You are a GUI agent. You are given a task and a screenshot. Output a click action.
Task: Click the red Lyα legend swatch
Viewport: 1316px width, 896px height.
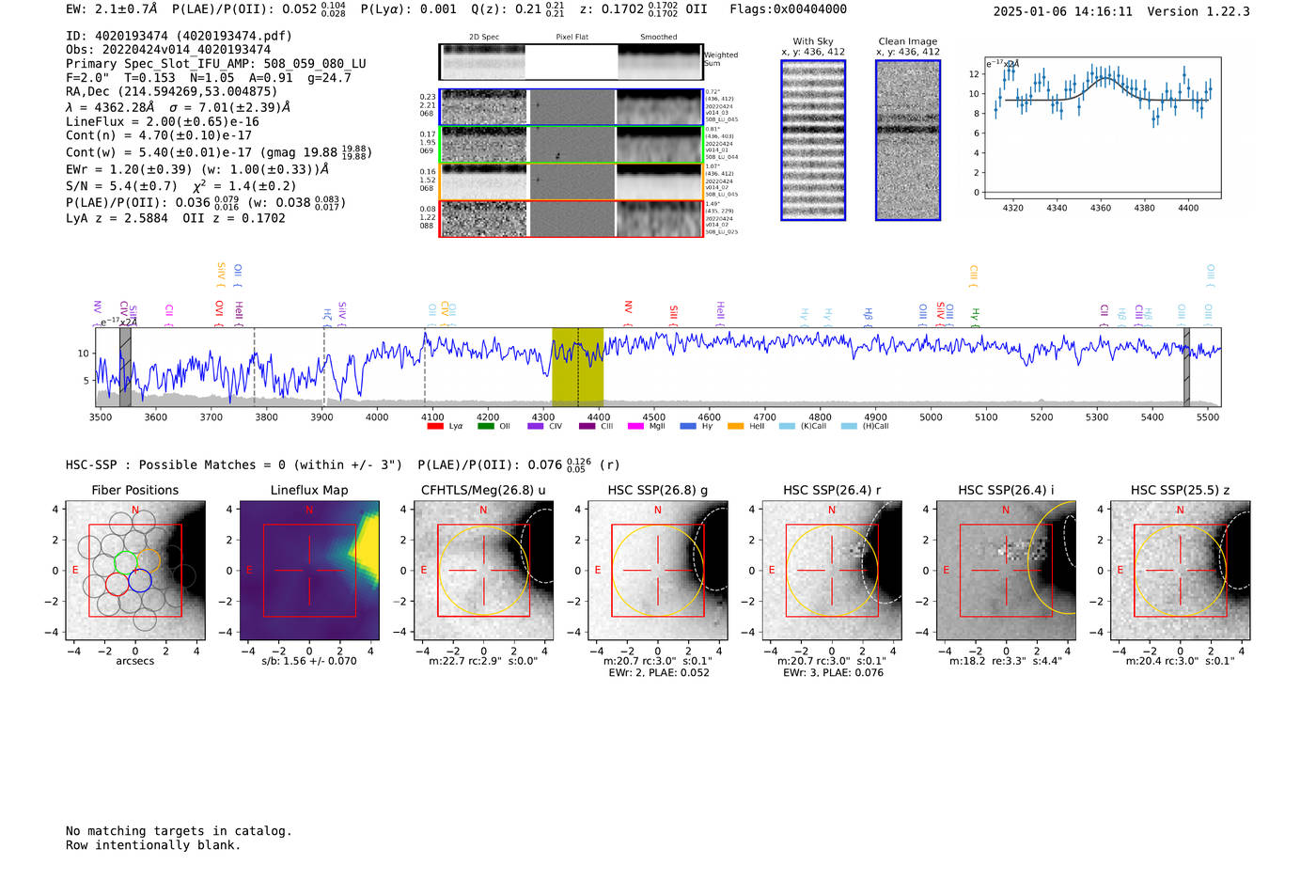(x=435, y=426)
